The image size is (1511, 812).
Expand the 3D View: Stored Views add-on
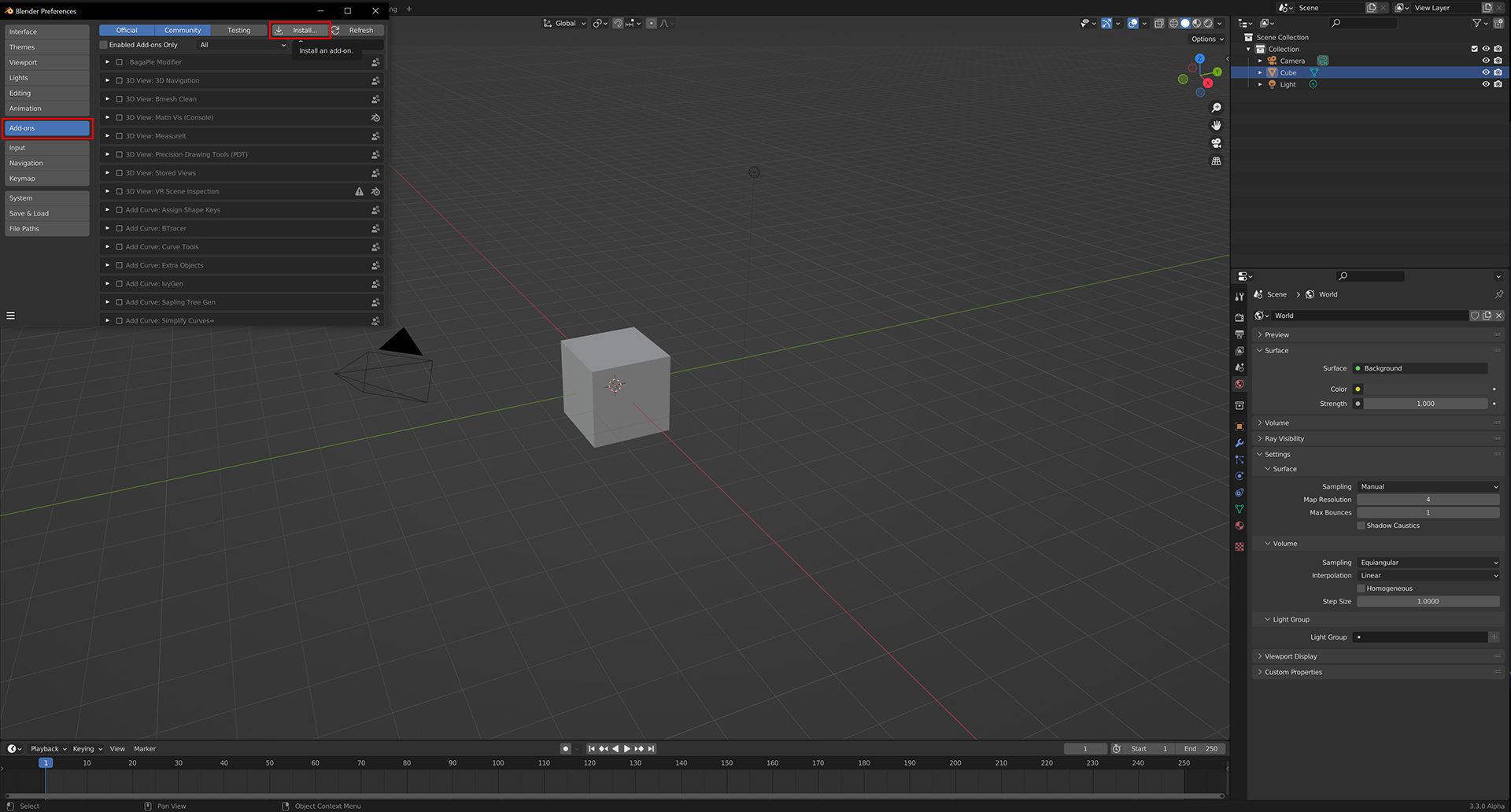coord(108,173)
